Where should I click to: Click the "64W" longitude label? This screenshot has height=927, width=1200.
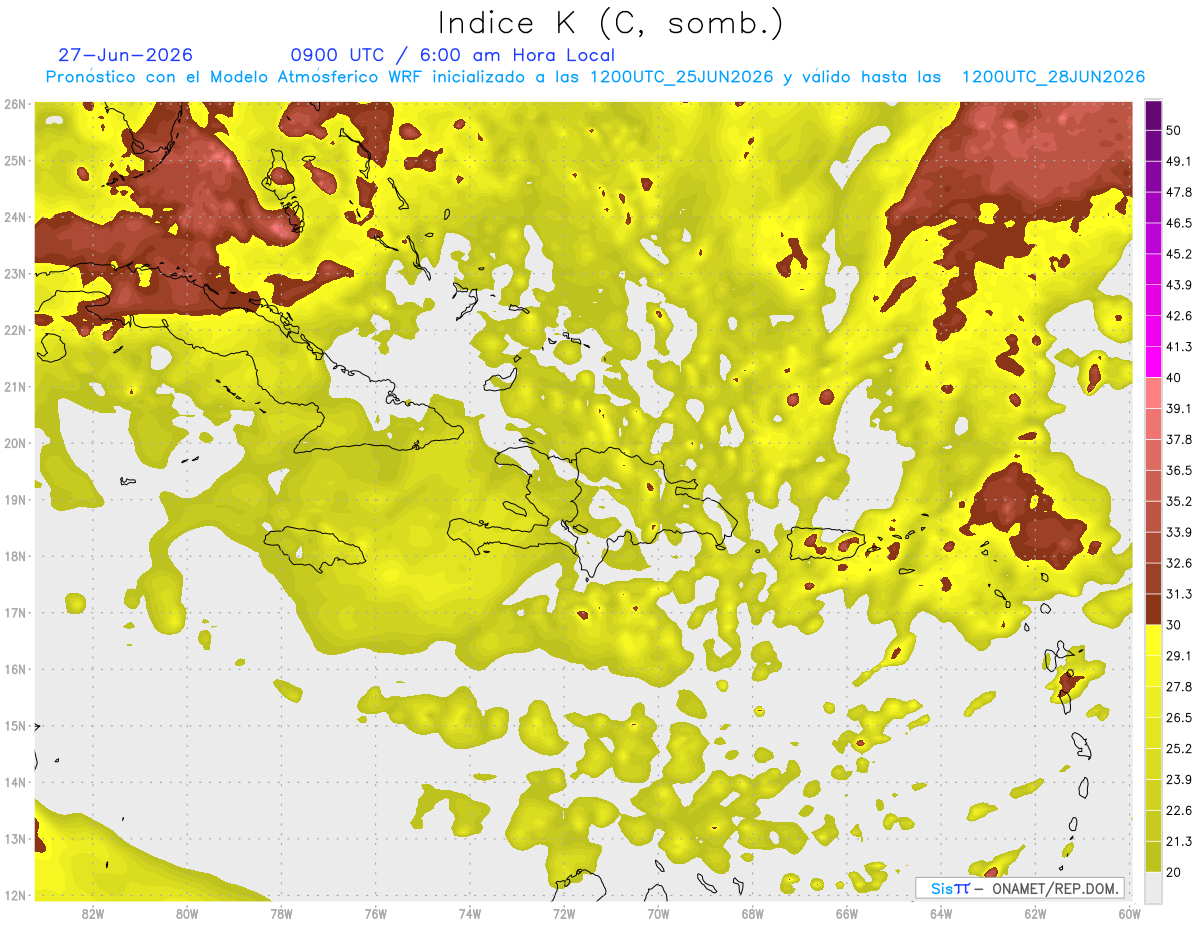[x=941, y=913]
